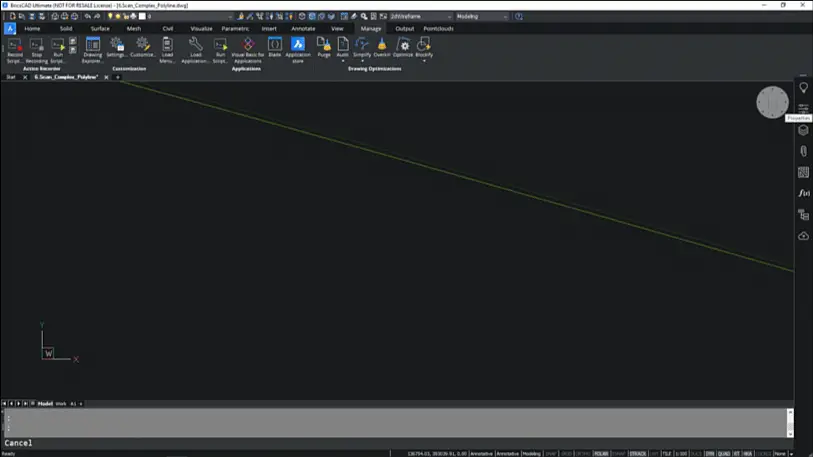The height and width of the screenshot is (457, 813).
Task: Toggle STRACK in status bar
Action: [x=638, y=454]
